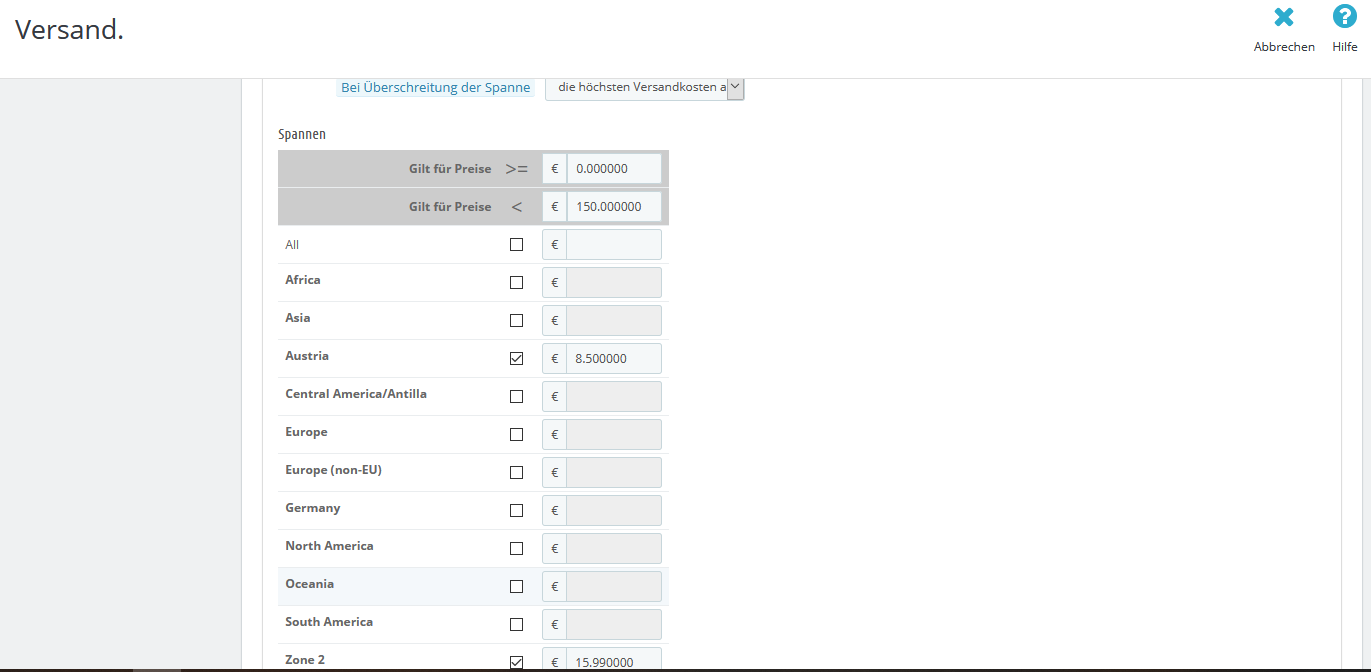Enable the Africa zone checkbox
1371x672 pixels.
tap(516, 282)
